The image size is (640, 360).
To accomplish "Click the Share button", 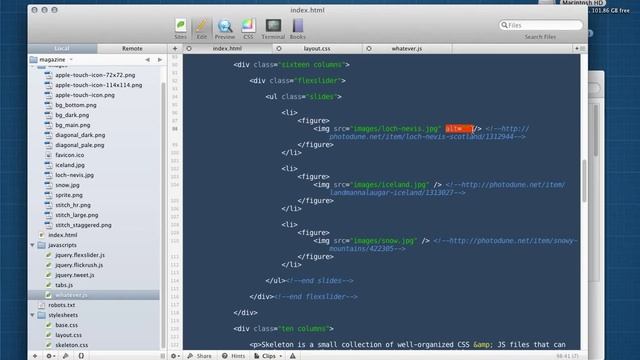I will click(200, 356).
